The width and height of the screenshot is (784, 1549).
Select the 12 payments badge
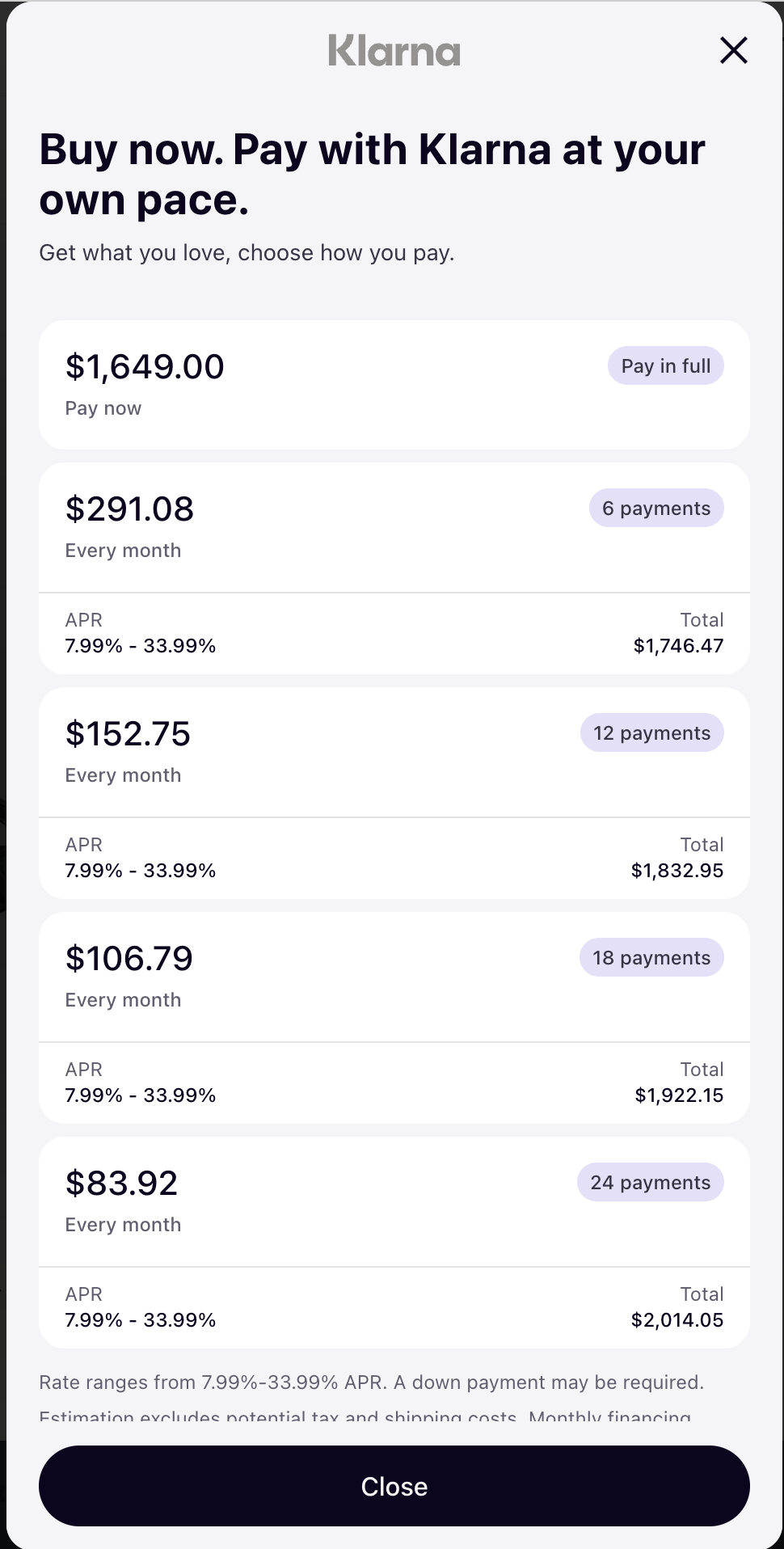651,733
